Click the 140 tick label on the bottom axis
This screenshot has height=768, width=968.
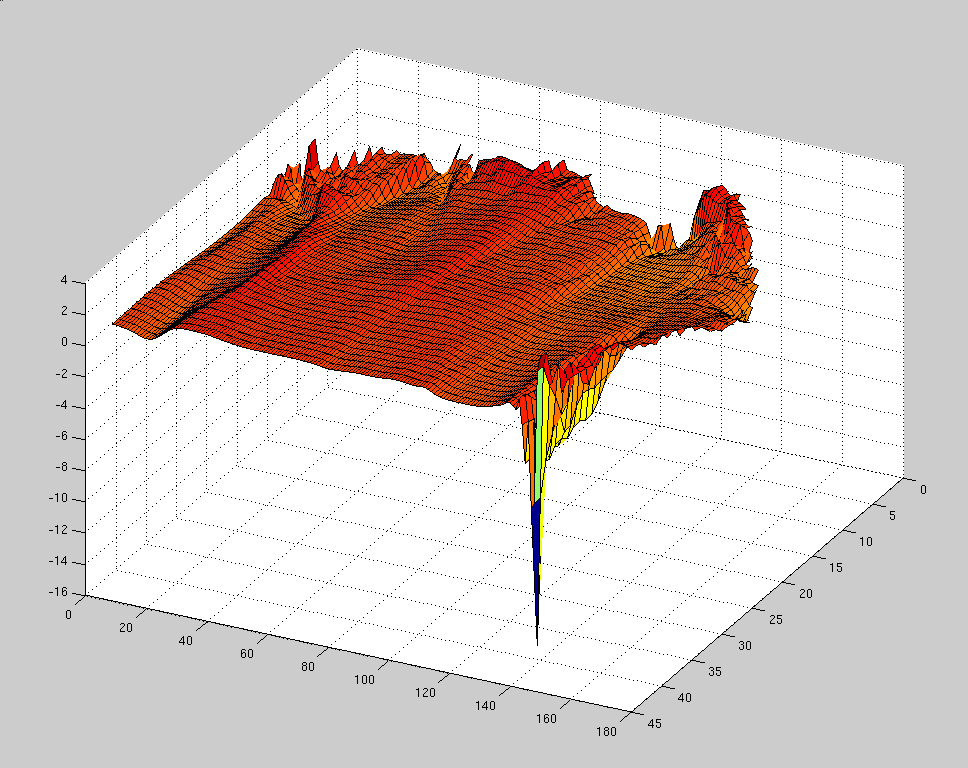click(484, 706)
